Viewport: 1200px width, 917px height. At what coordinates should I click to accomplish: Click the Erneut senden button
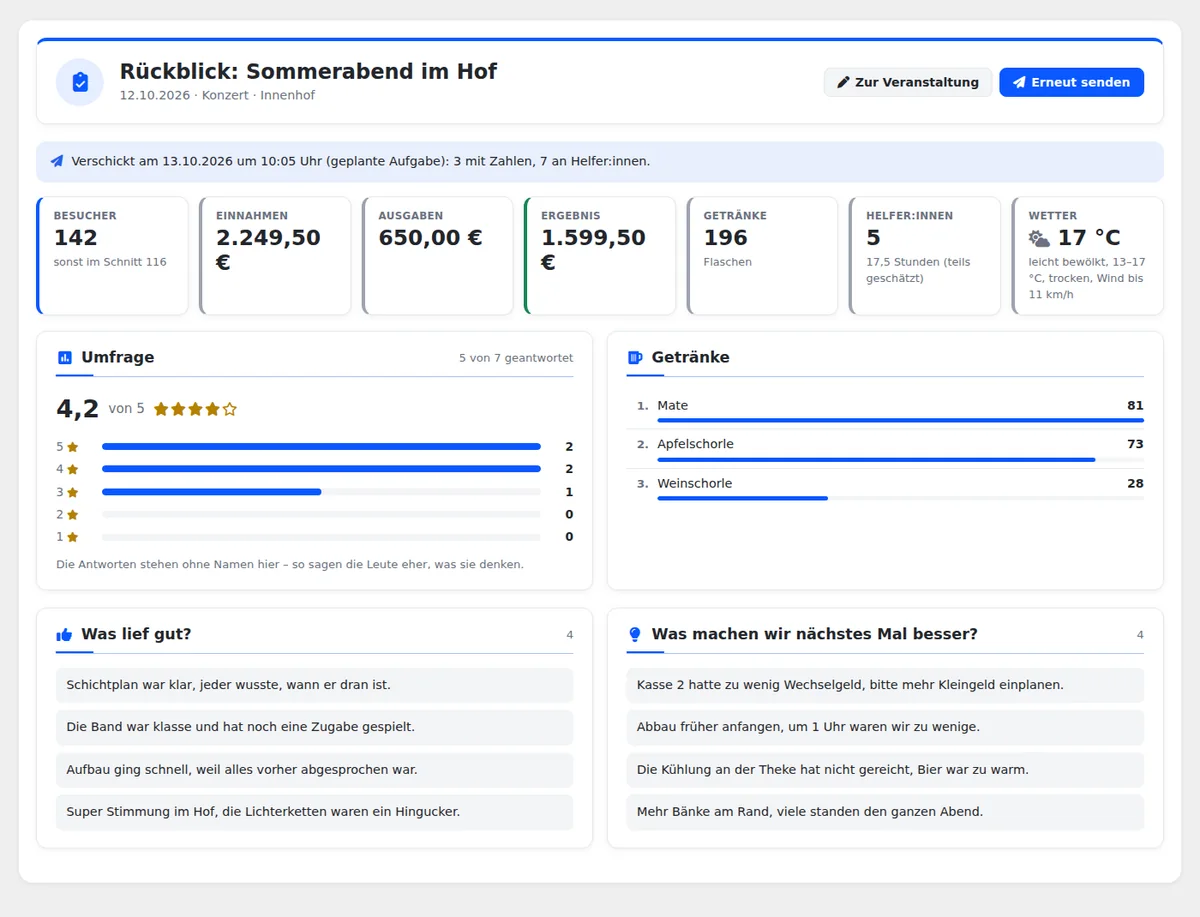coord(1071,82)
